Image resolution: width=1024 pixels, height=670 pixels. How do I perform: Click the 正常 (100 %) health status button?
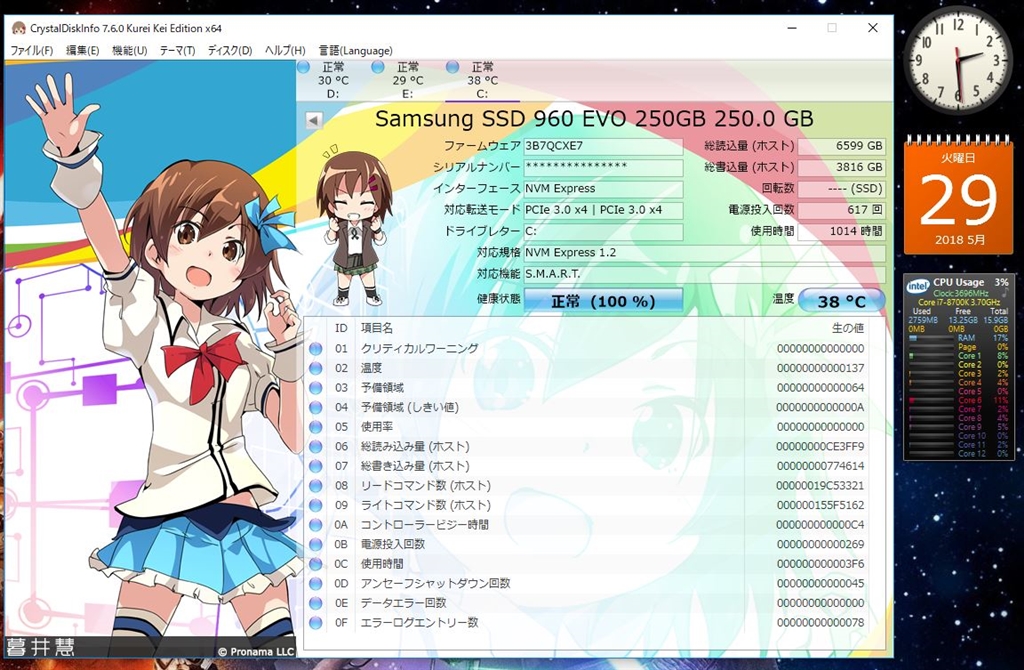pos(603,301)
